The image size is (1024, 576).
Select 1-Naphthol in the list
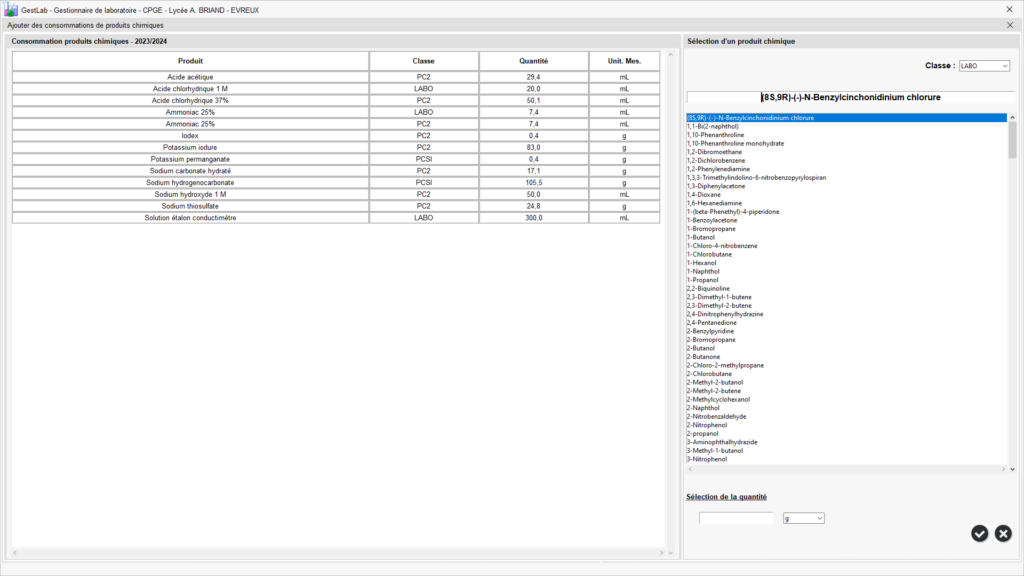click(x=706, y=271)
